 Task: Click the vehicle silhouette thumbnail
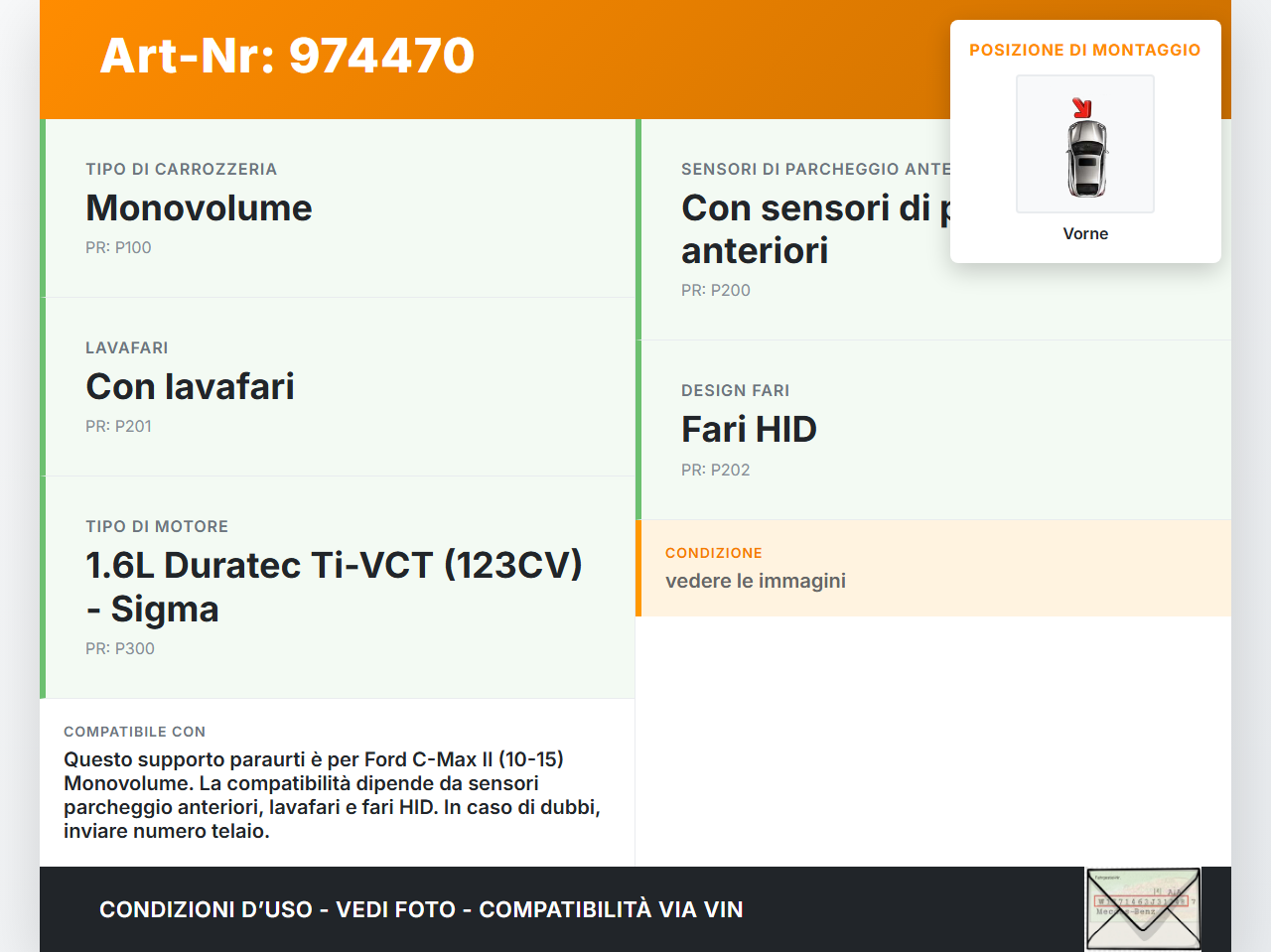pos(1084,159)
